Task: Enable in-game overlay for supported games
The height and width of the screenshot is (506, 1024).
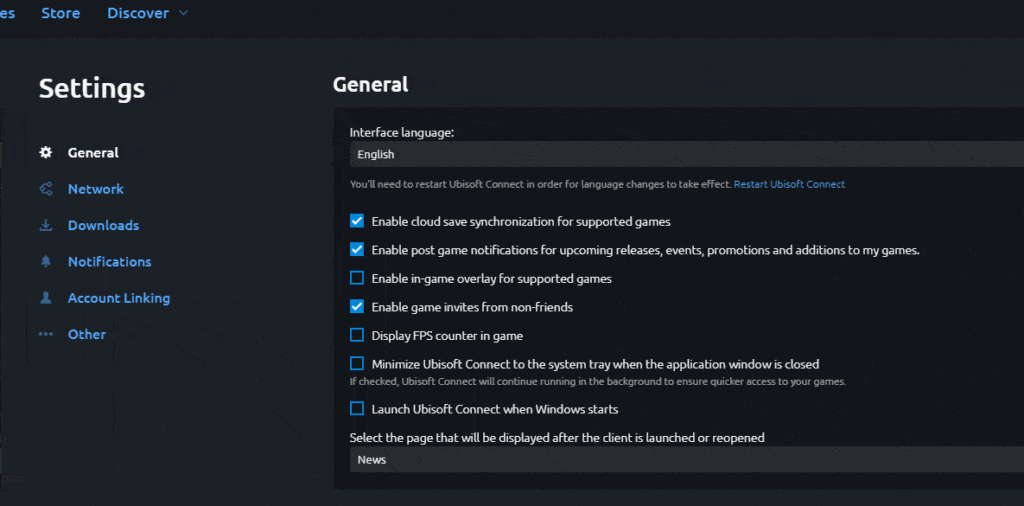Action: (x=357, y=278)
